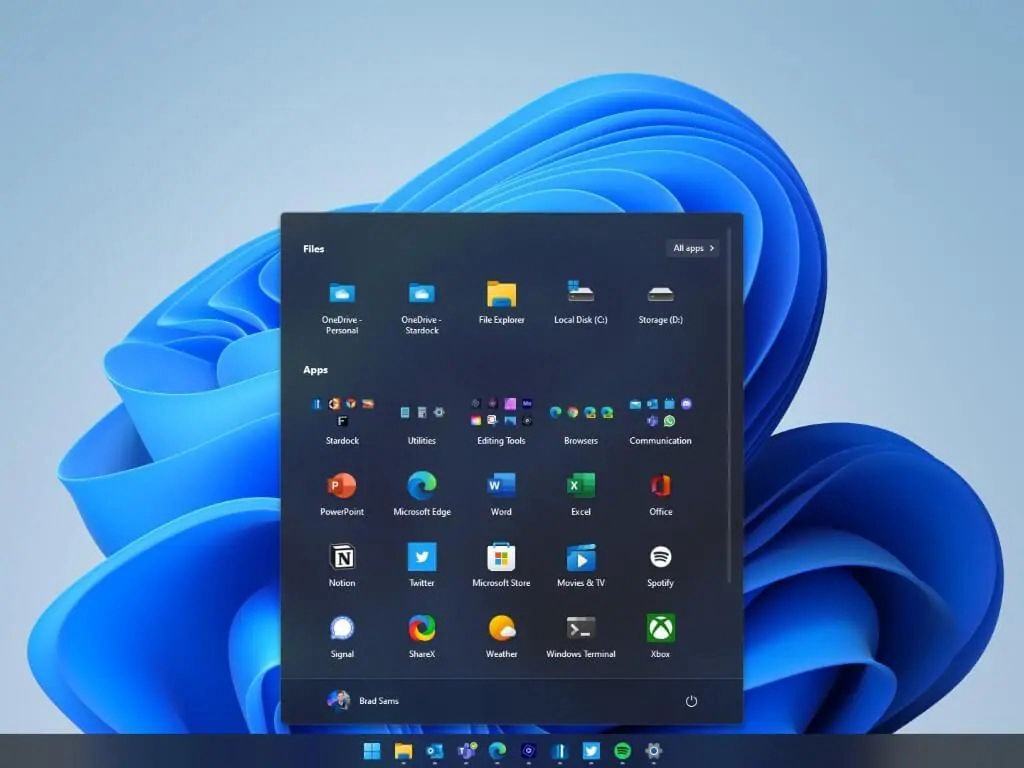Open Microsoft Store app

pos(501,558)
